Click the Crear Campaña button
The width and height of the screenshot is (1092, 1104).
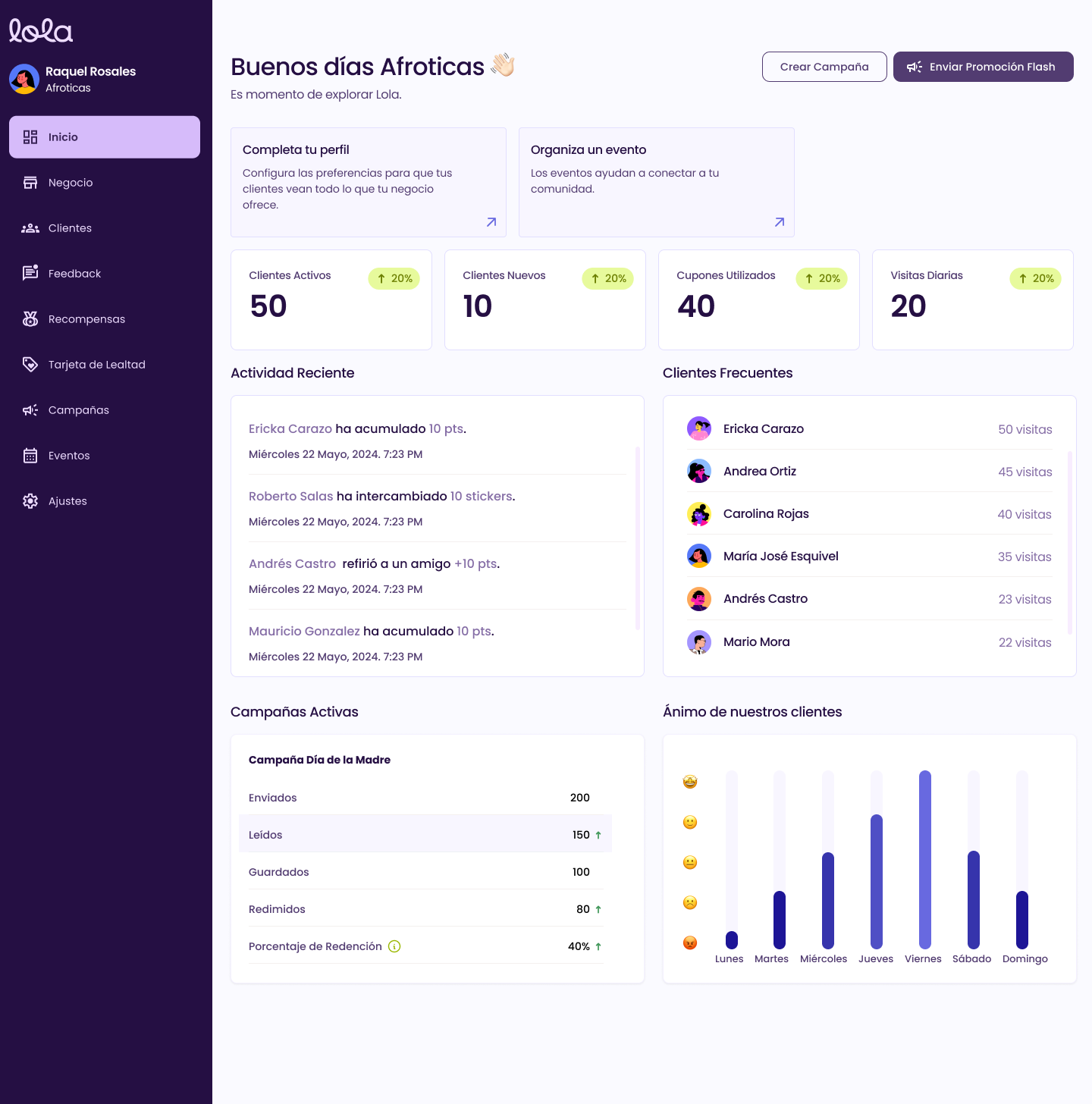pos(824,67)
